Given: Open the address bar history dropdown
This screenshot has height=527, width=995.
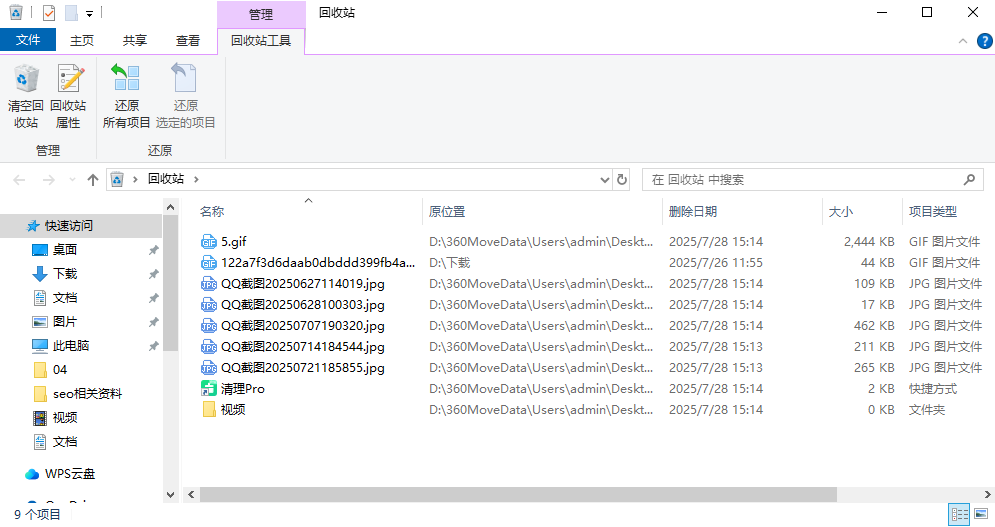Looking at the screenshot, I should [604, 180].
